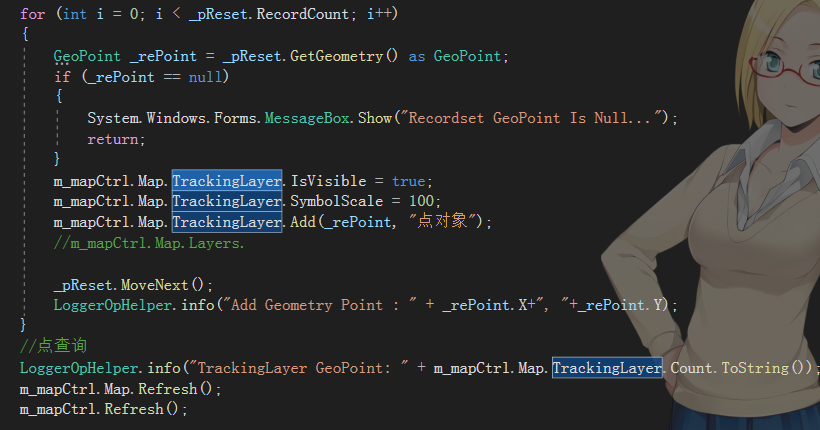Click the final m_mapCtrl.Refresh() statement
The width and height of the screenshot is (820, 430).
[x=104, y=409]
